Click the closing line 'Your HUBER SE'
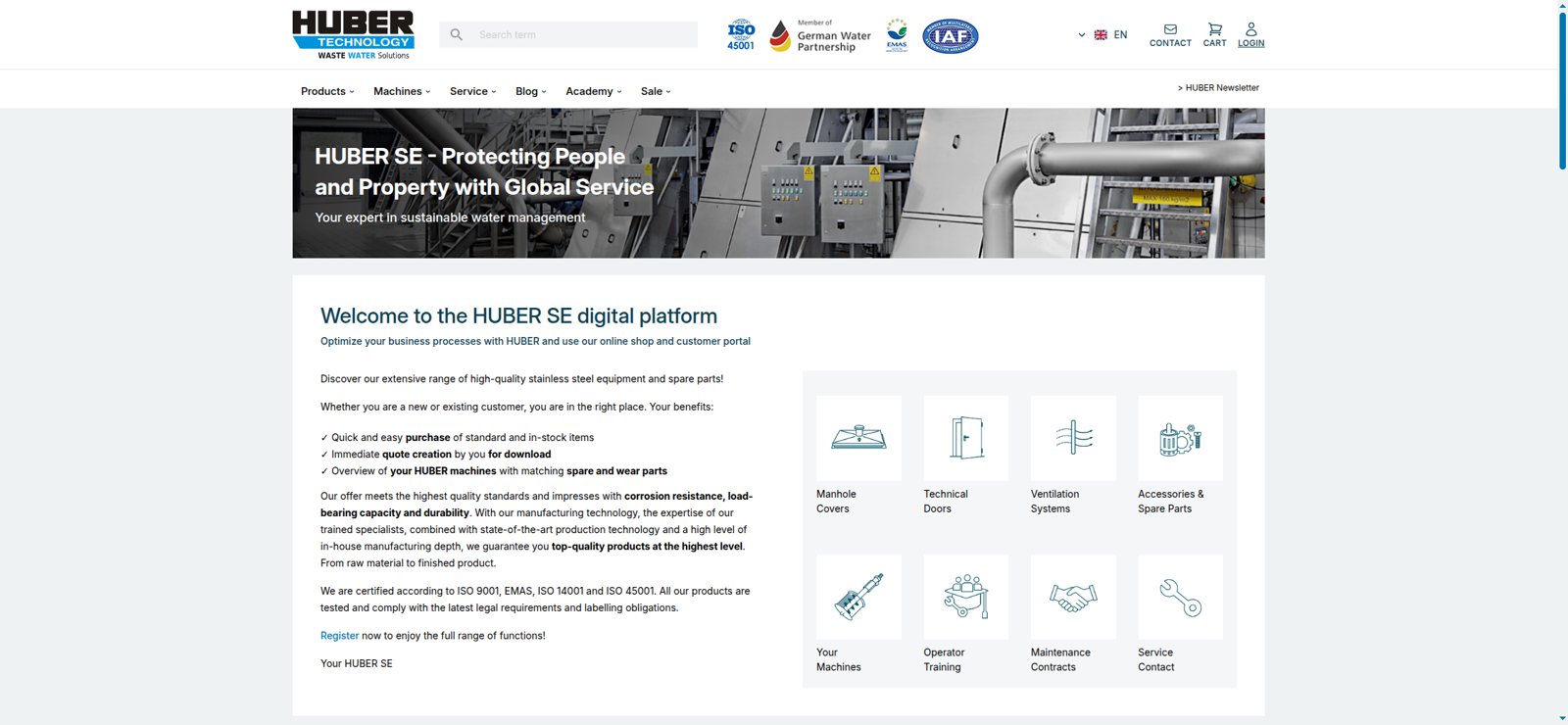 (357, 663)
